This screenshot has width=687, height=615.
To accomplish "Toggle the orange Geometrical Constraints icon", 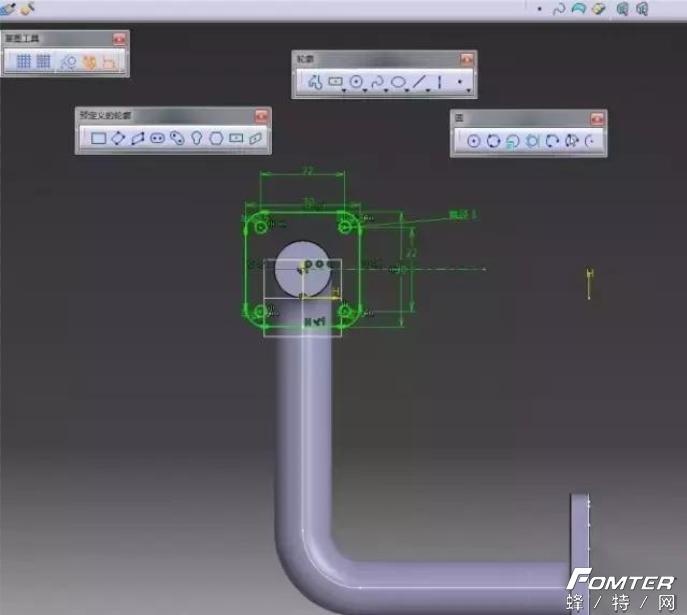I will click(90, 62).
